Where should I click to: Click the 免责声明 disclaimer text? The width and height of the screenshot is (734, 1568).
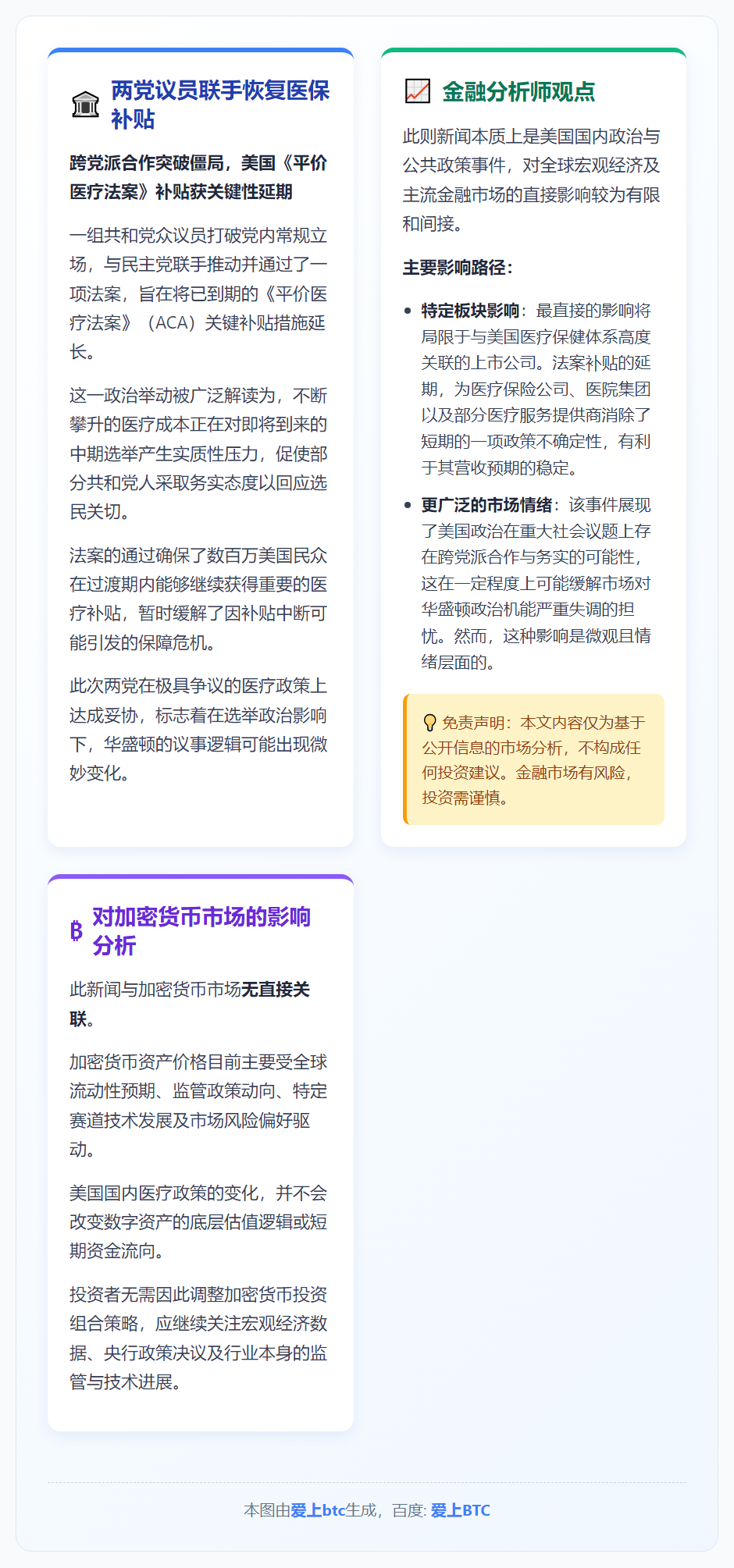click(533, 759)
